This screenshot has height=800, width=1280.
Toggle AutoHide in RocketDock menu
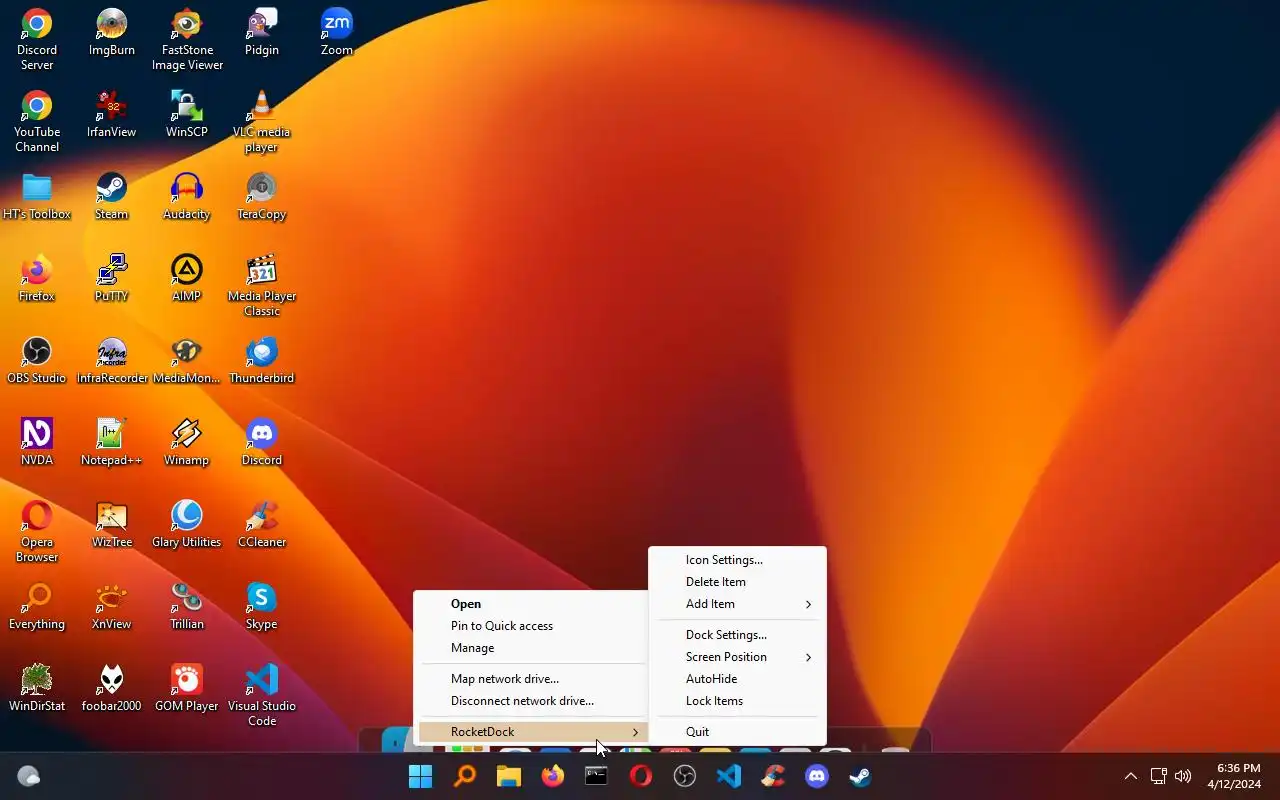point(737,679)
